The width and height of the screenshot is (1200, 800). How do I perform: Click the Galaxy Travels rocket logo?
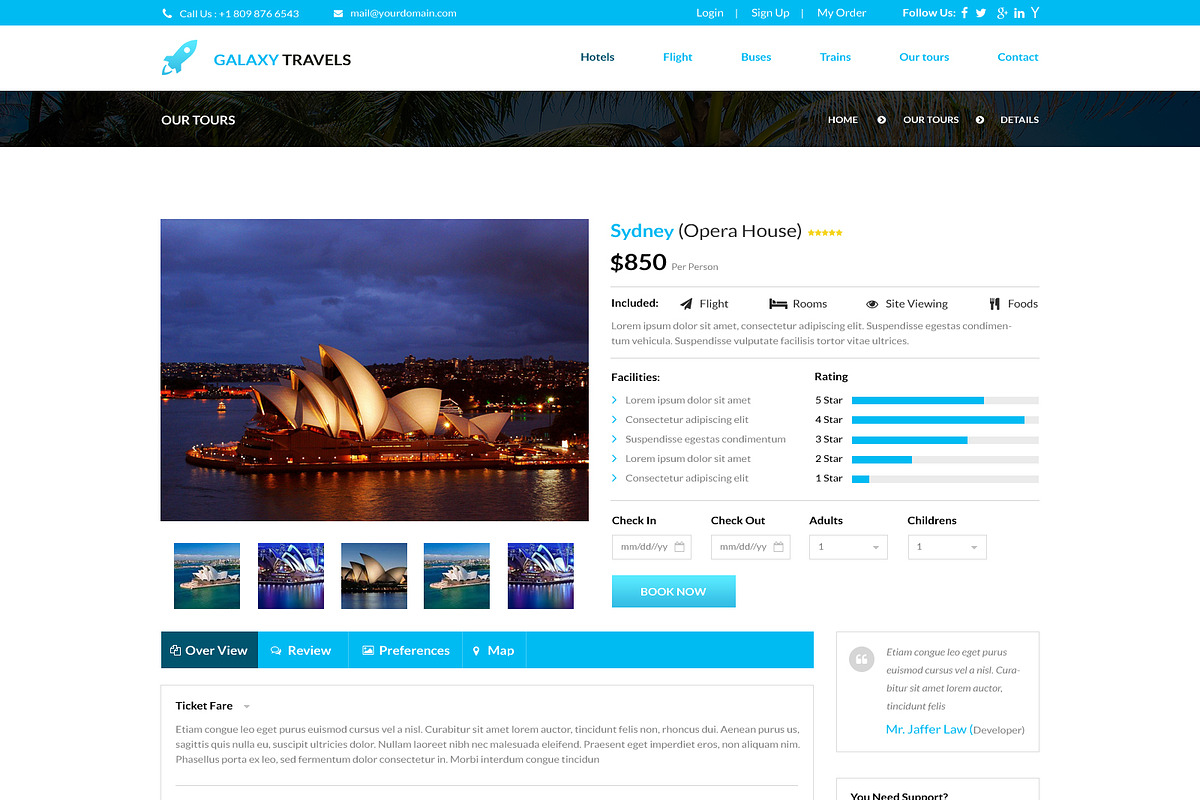179,58
